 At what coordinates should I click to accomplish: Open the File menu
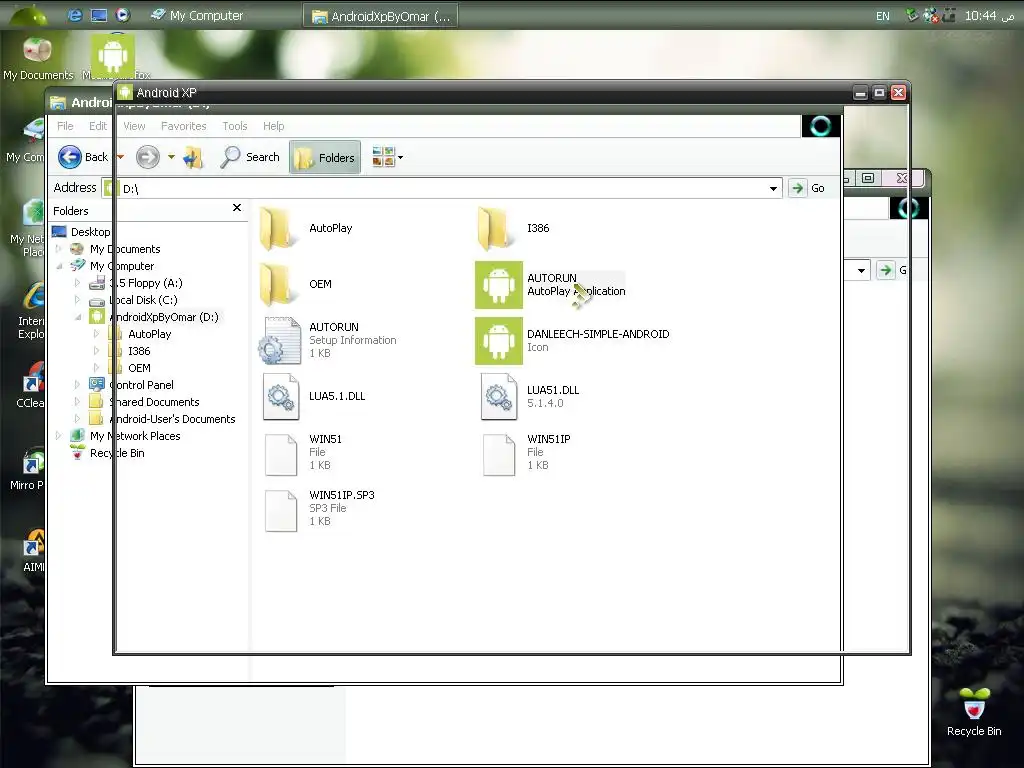coord(65,126)
